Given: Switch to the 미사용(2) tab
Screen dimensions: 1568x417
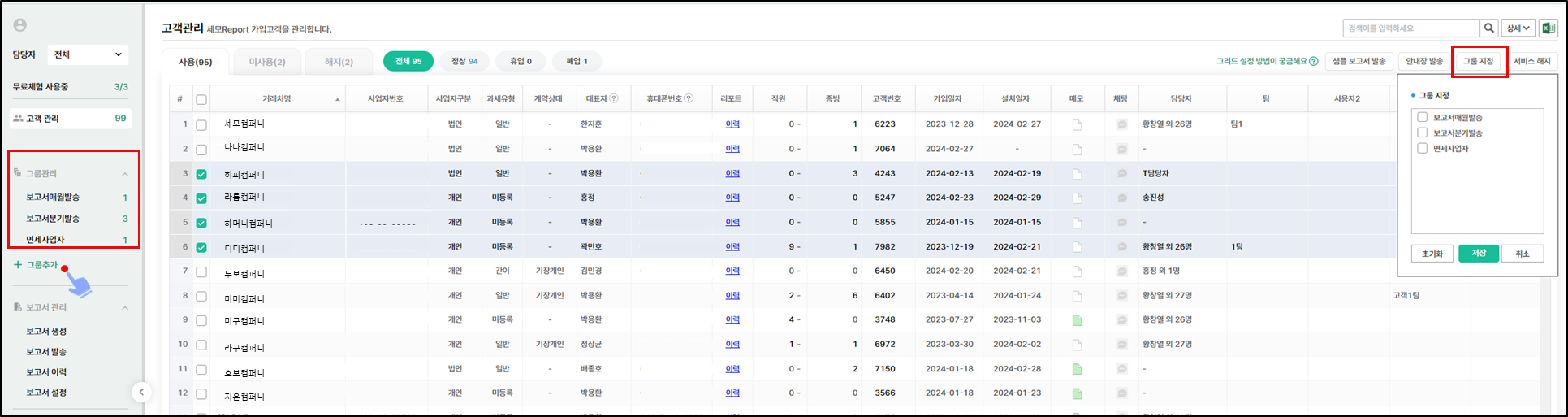Looking at the screenshot, I should coord(267,62).
